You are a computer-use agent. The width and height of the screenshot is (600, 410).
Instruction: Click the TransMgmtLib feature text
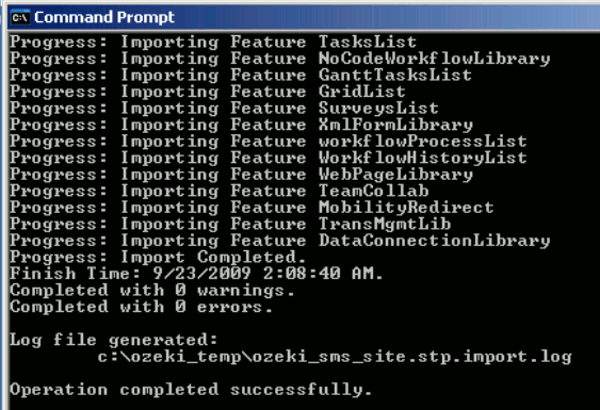pyautogui.click(x=385, y=224)
